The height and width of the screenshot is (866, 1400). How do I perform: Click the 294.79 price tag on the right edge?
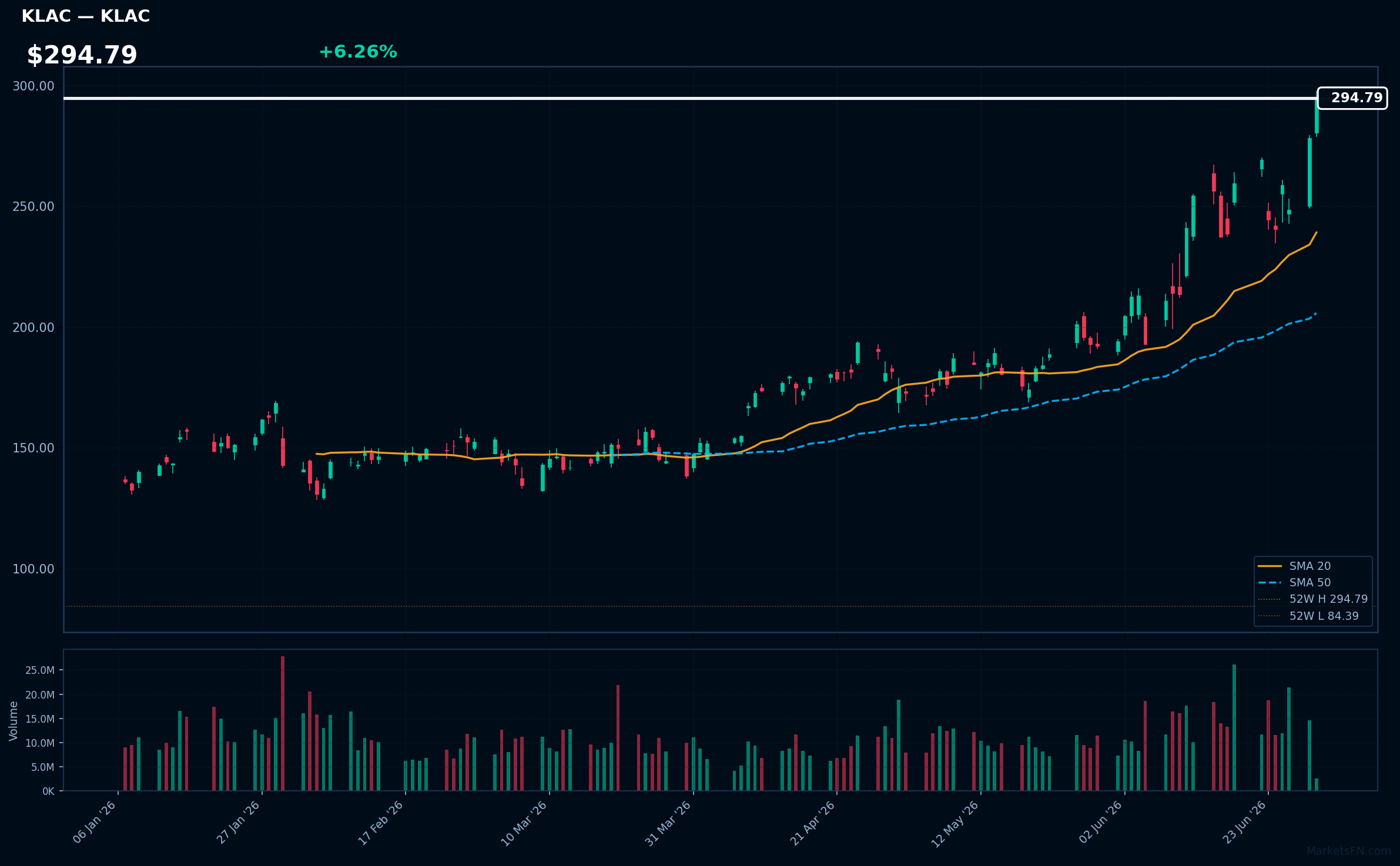click(x=1352, y=98)
